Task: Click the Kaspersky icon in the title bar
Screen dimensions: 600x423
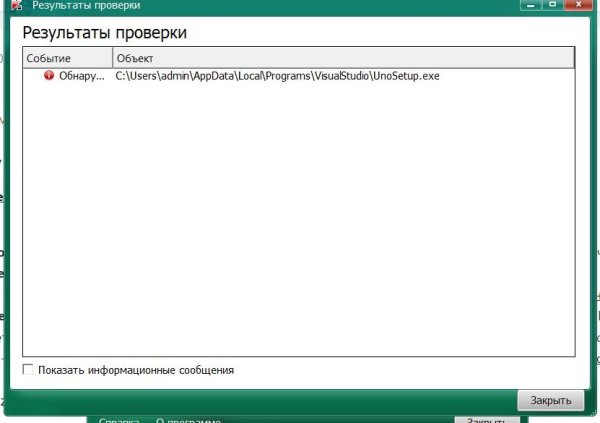Action: 17,5
